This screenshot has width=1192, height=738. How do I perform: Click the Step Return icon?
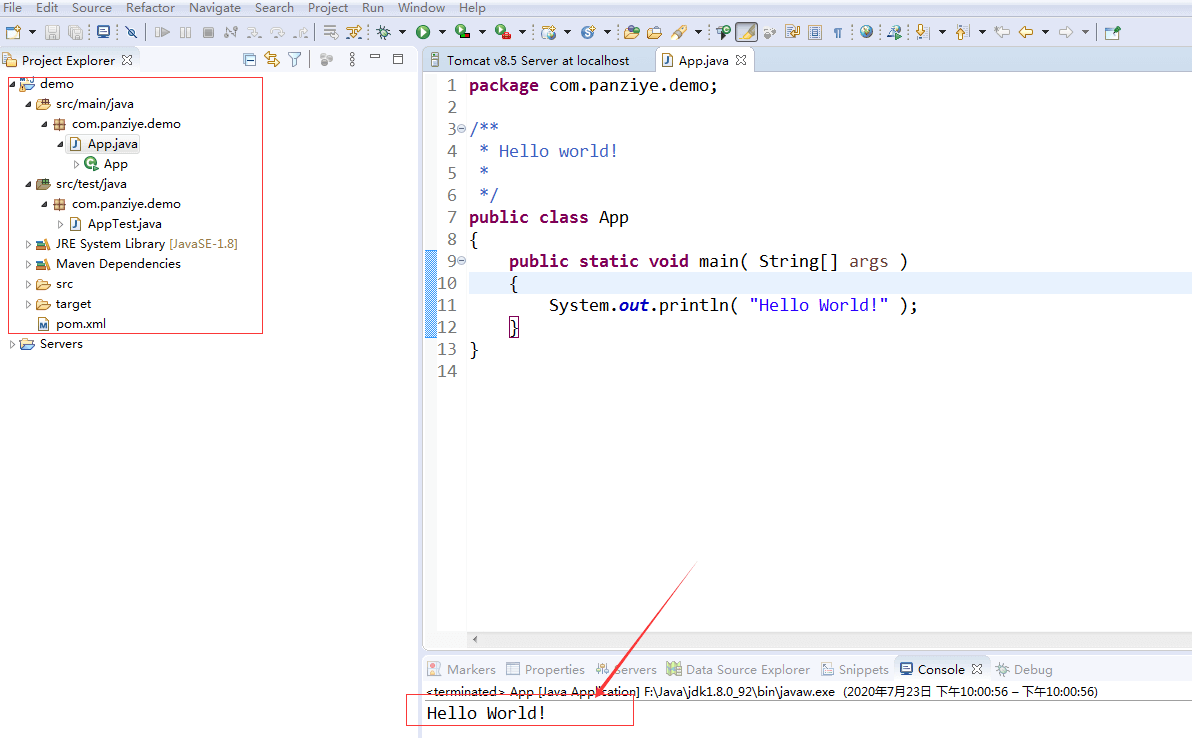pos(301,32)
